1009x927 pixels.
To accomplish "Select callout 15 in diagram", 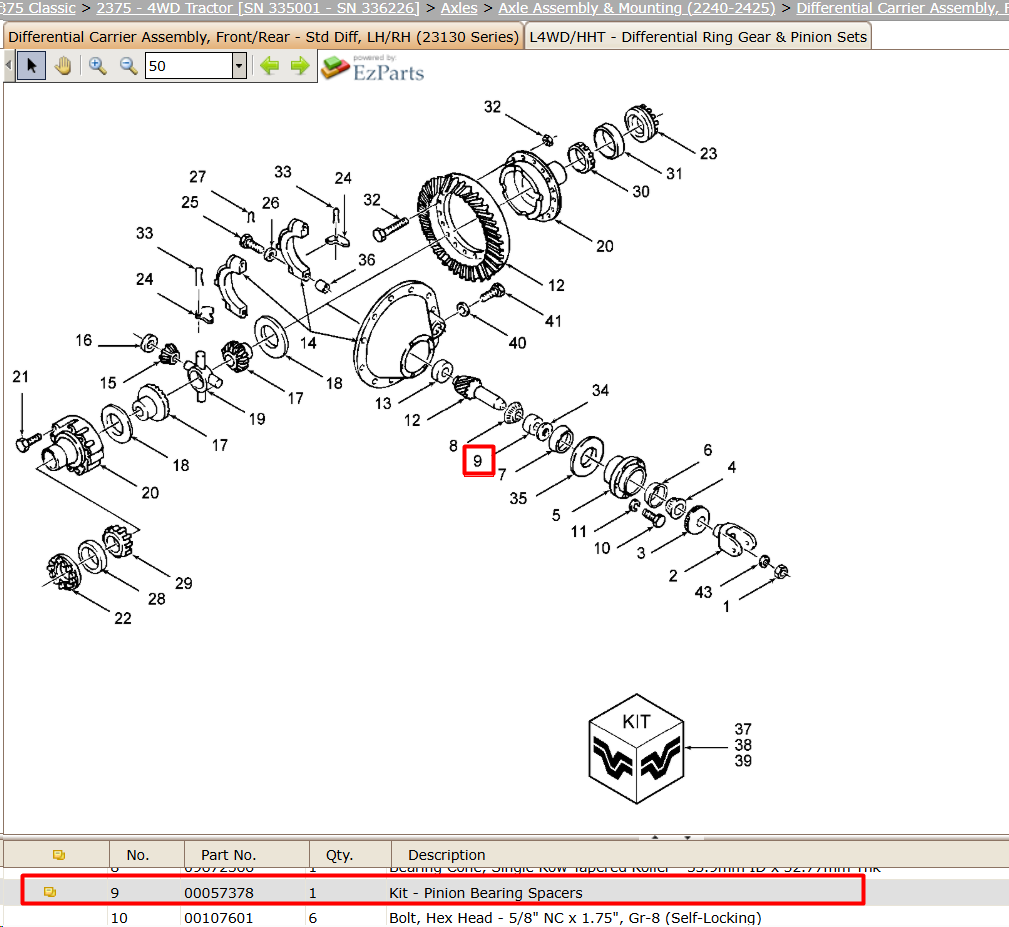I will (108, 383).
